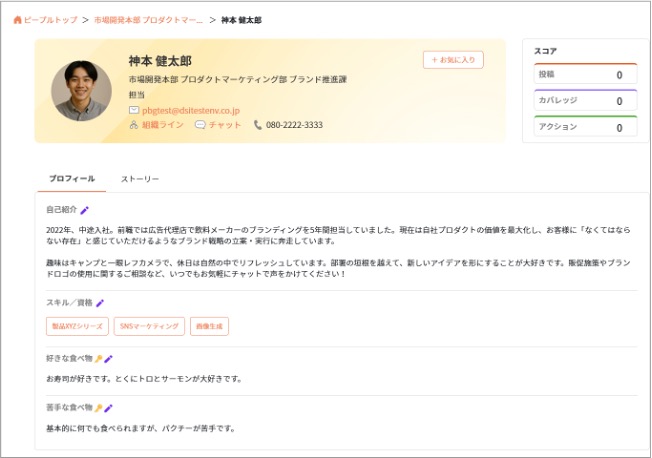Click phone number 080-2222-3333
This screenshot has height=458, width=652.
[x=294, y=125]
